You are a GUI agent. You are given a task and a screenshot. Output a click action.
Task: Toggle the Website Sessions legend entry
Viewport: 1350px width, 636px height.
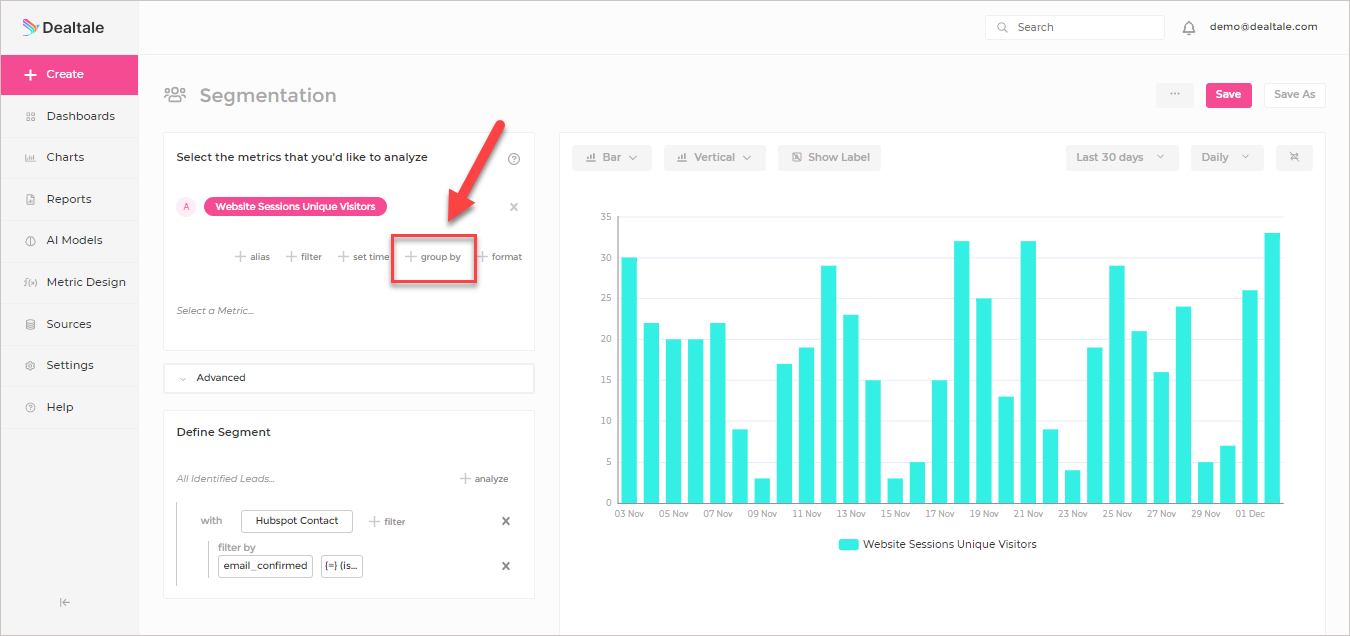(937, 545)
